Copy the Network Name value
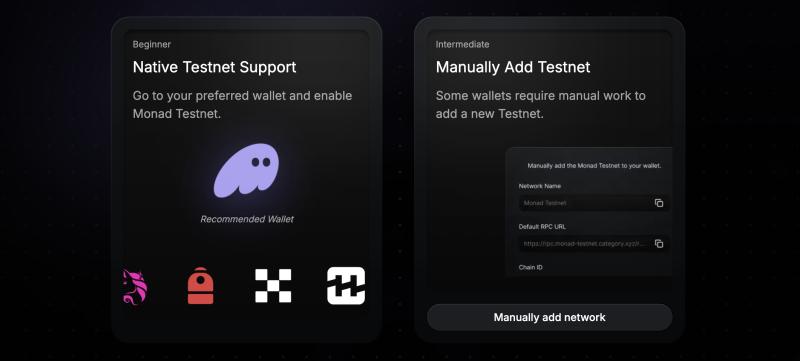This screenshot has width=800, height=361. click(x=659, y=203)
